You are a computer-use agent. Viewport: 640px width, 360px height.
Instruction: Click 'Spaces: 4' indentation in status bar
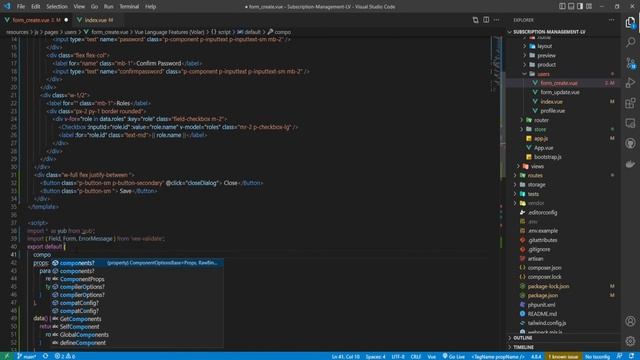pyautogui.click(x=375, y=356)
